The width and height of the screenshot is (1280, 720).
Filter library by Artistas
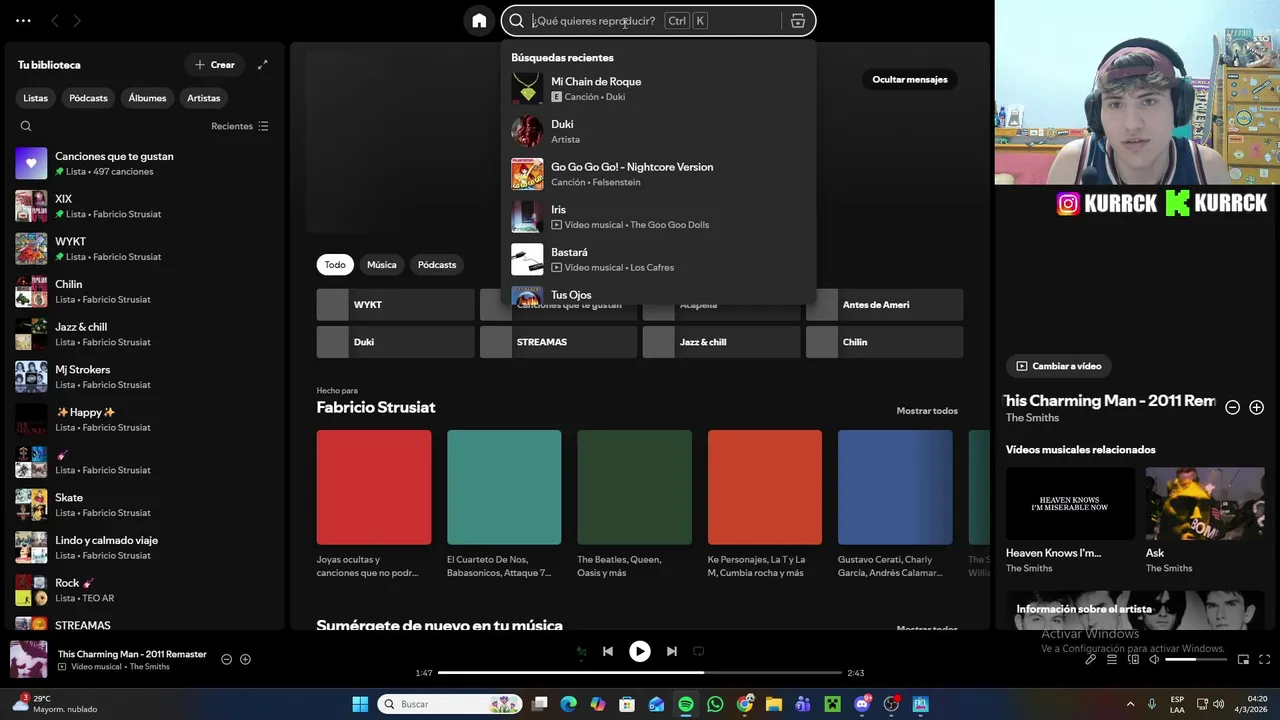[x=204, y=98]
